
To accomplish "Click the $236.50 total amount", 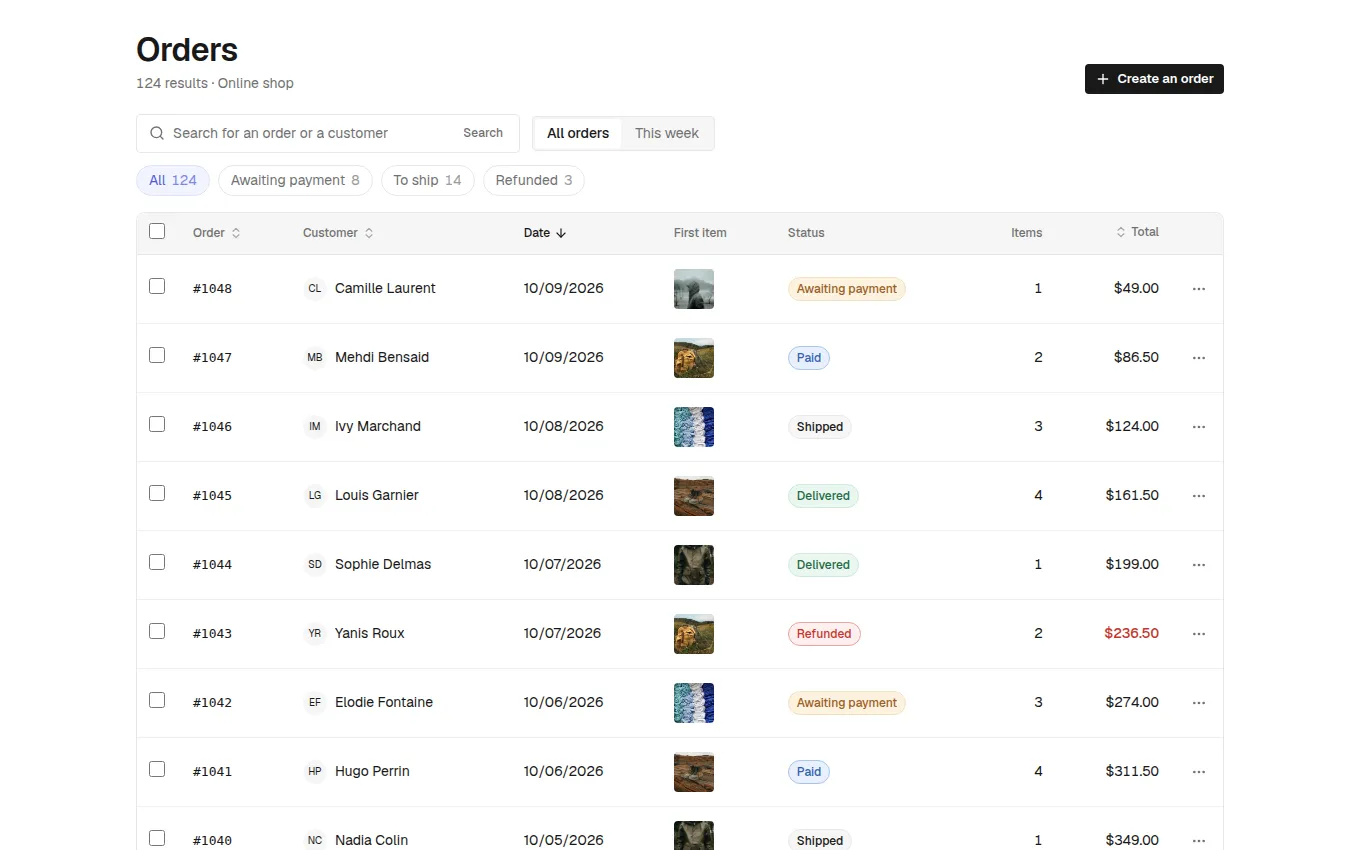I will 1131,634.
